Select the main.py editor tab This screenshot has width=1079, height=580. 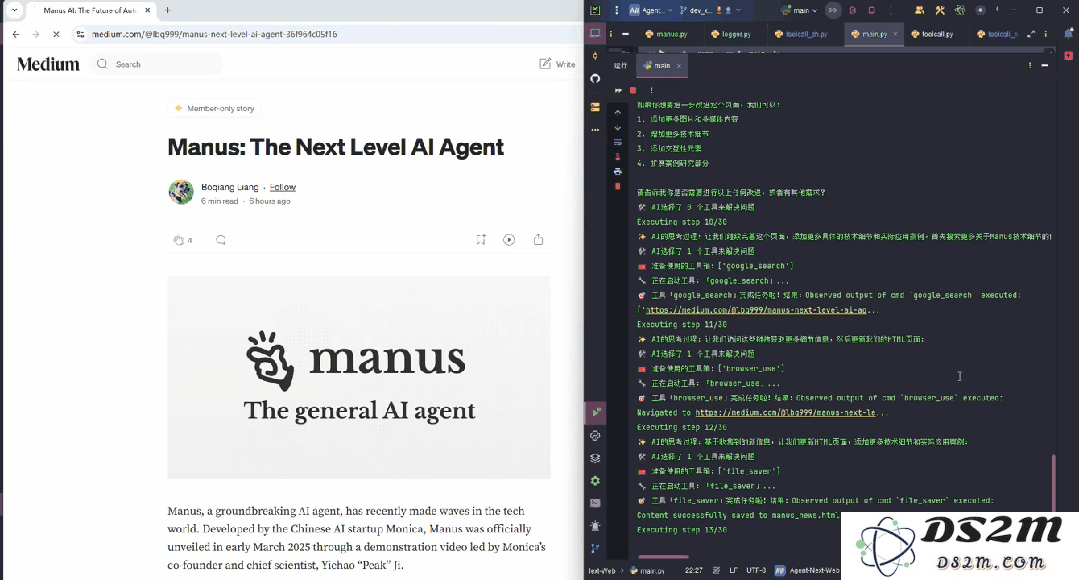pyautogui.click(x=873, y=34)
